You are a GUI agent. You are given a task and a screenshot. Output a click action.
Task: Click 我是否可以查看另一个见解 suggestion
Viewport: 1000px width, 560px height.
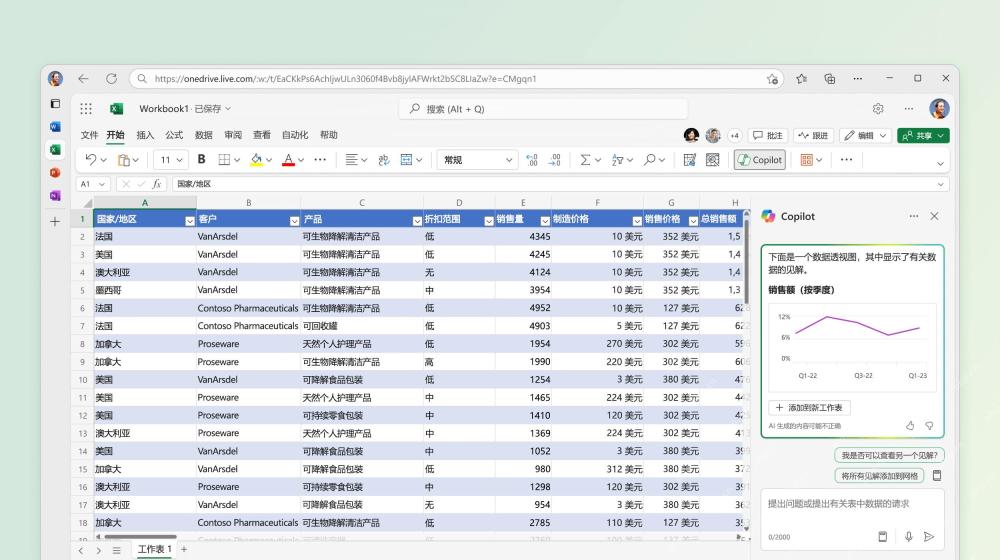[x=888, y=455]
